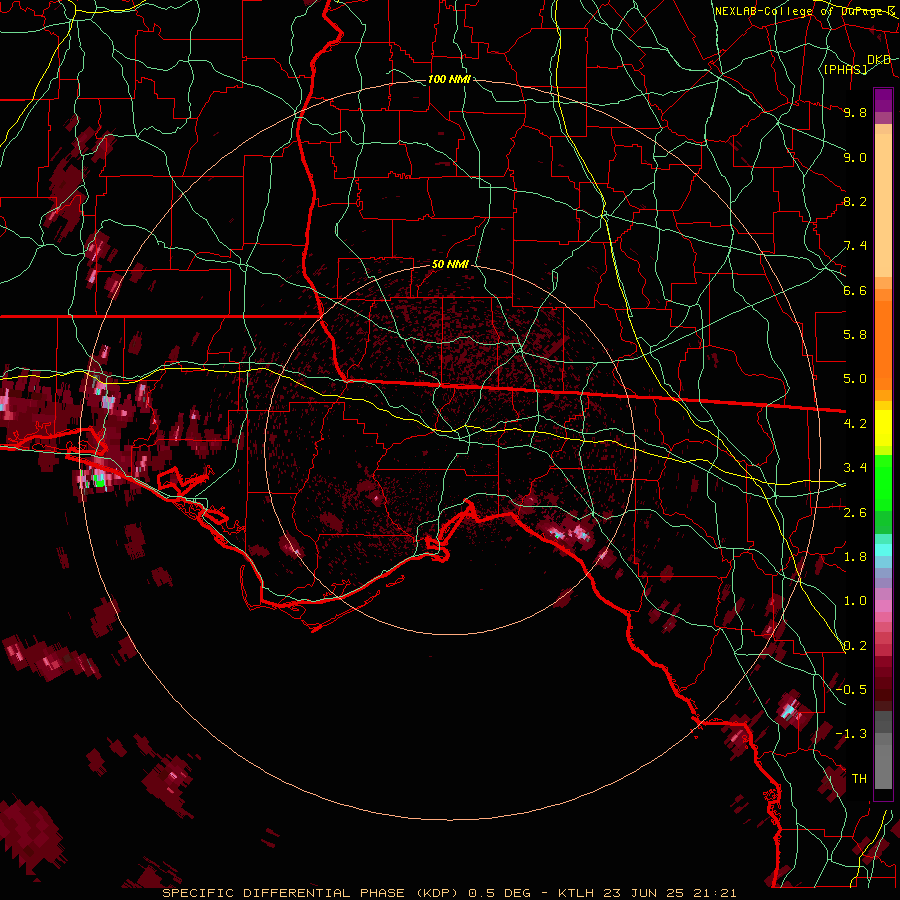Click the 9.0 scale label
Viewport: 900px width, 900px height.
[855, 157]
